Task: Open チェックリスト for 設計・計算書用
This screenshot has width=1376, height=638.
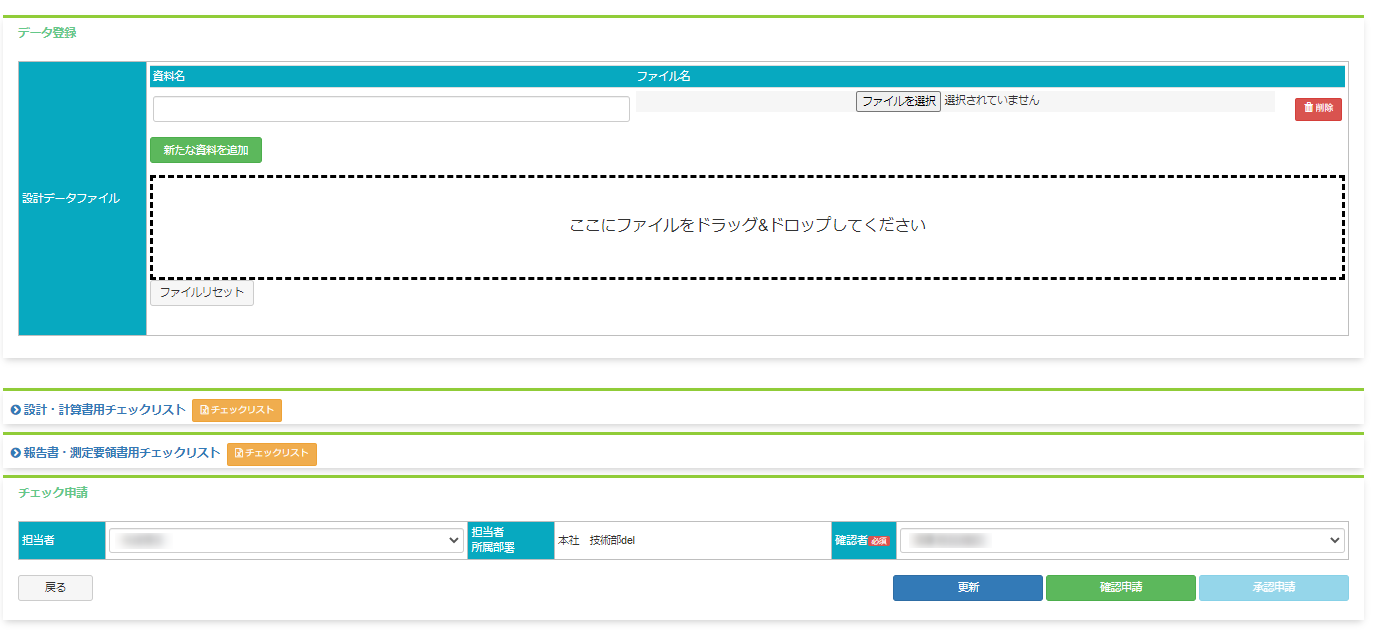Action: point(237,410)
